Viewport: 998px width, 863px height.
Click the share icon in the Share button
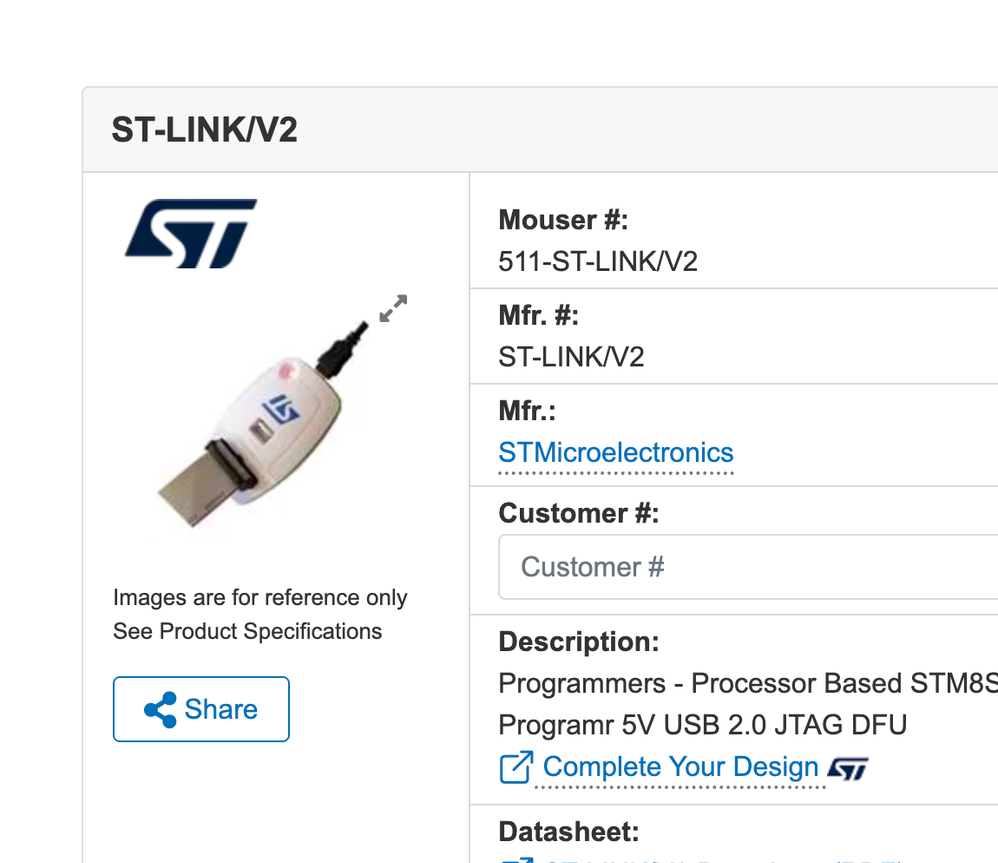tap(160, 709)
